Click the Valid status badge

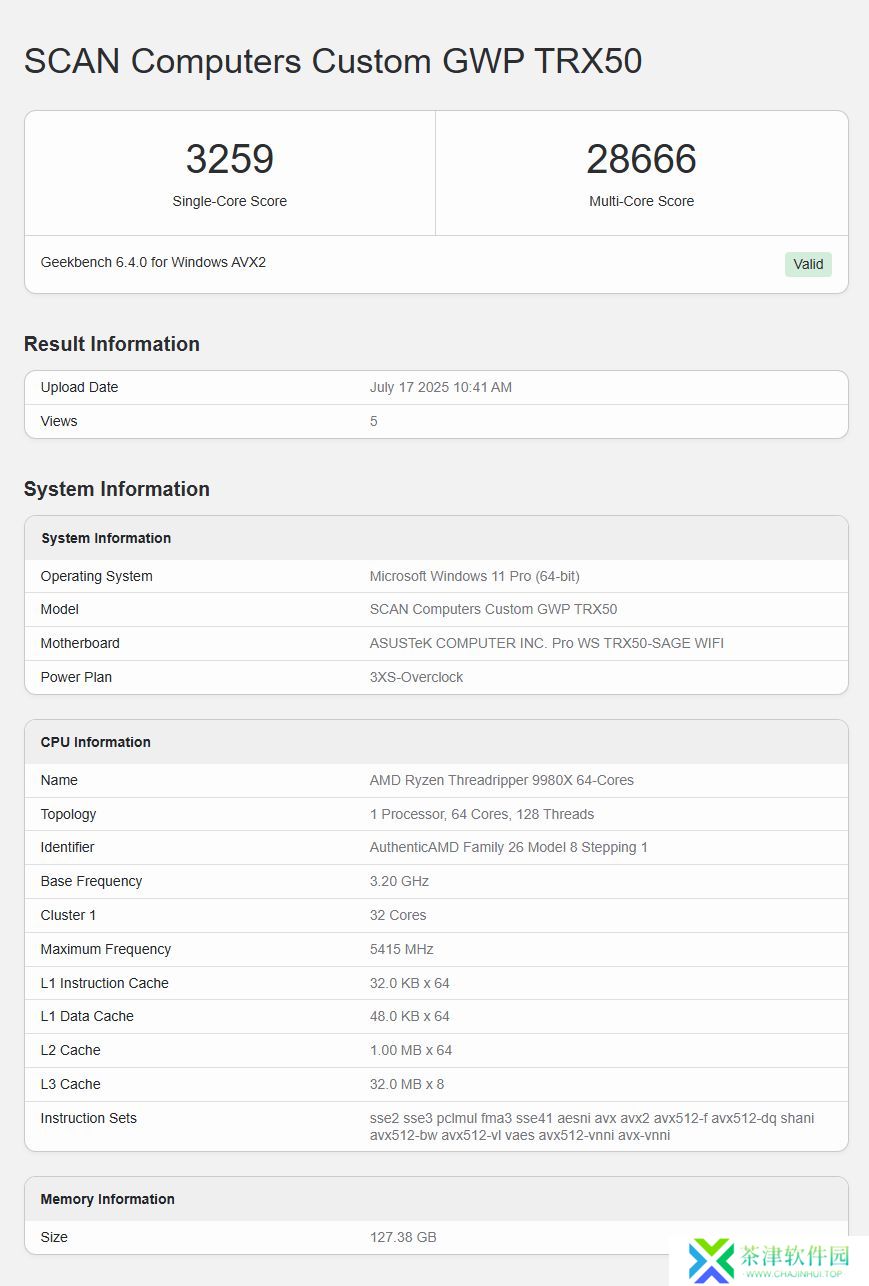pos(808,264)
